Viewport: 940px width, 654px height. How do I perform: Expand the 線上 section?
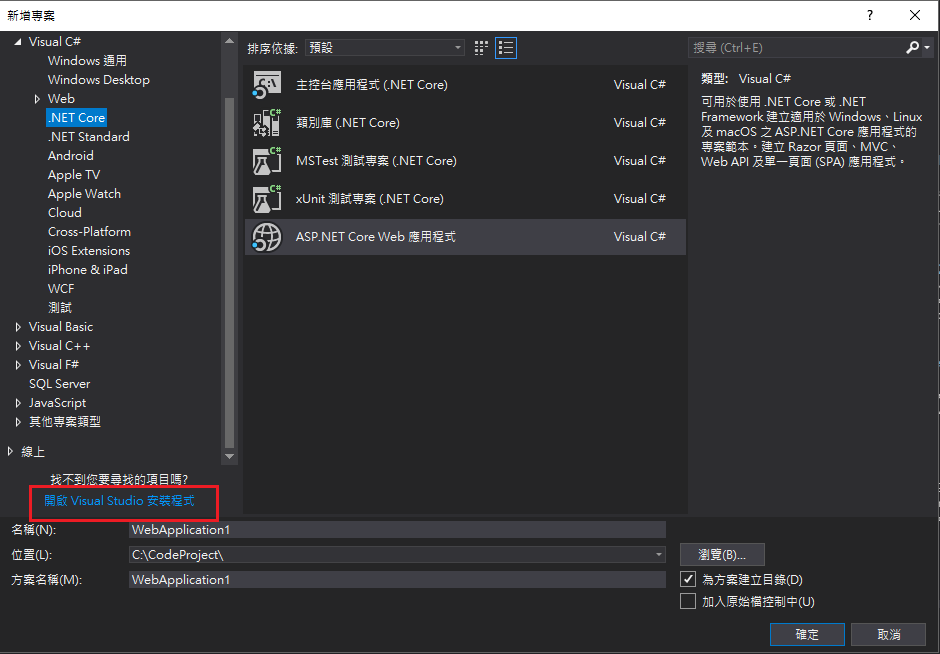[10, 451]
